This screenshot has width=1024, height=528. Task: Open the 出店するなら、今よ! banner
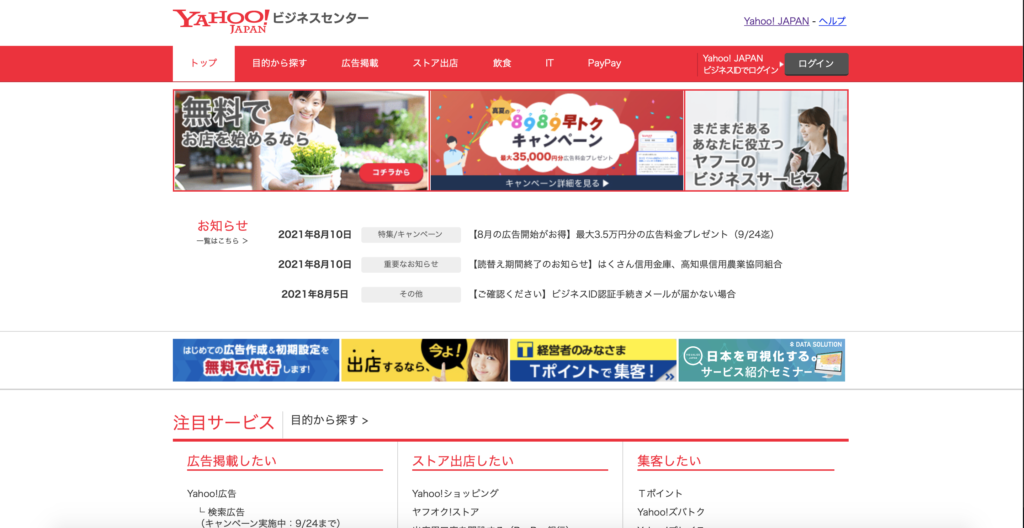[424, 360]
